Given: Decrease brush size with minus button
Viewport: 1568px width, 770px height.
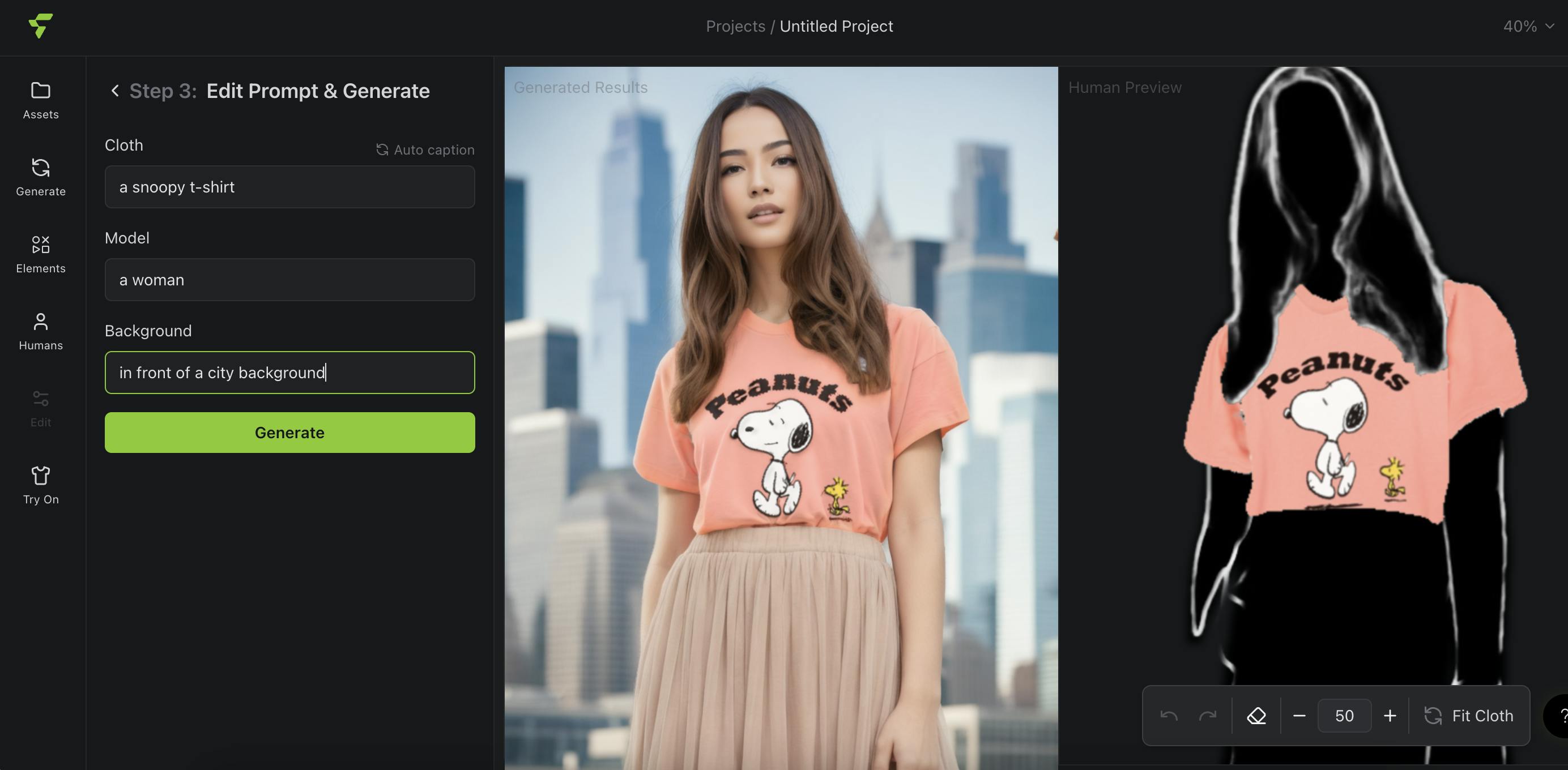Looking at the screenshot, I should 1299,716.
